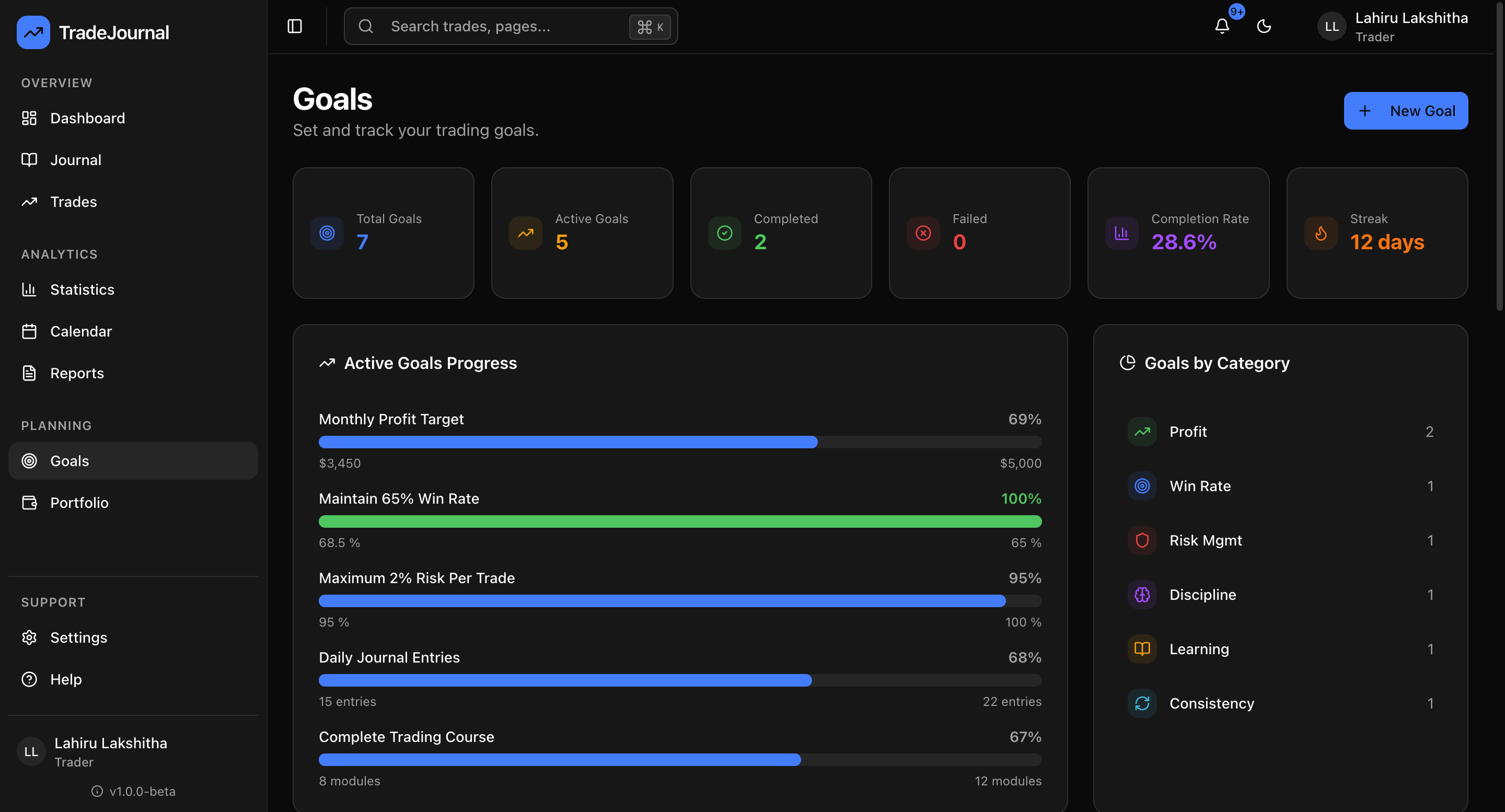Image resolution: width=1505 pixels, height=812 pixels.
Task: Open the Help page
Action: tap(66, 679)
